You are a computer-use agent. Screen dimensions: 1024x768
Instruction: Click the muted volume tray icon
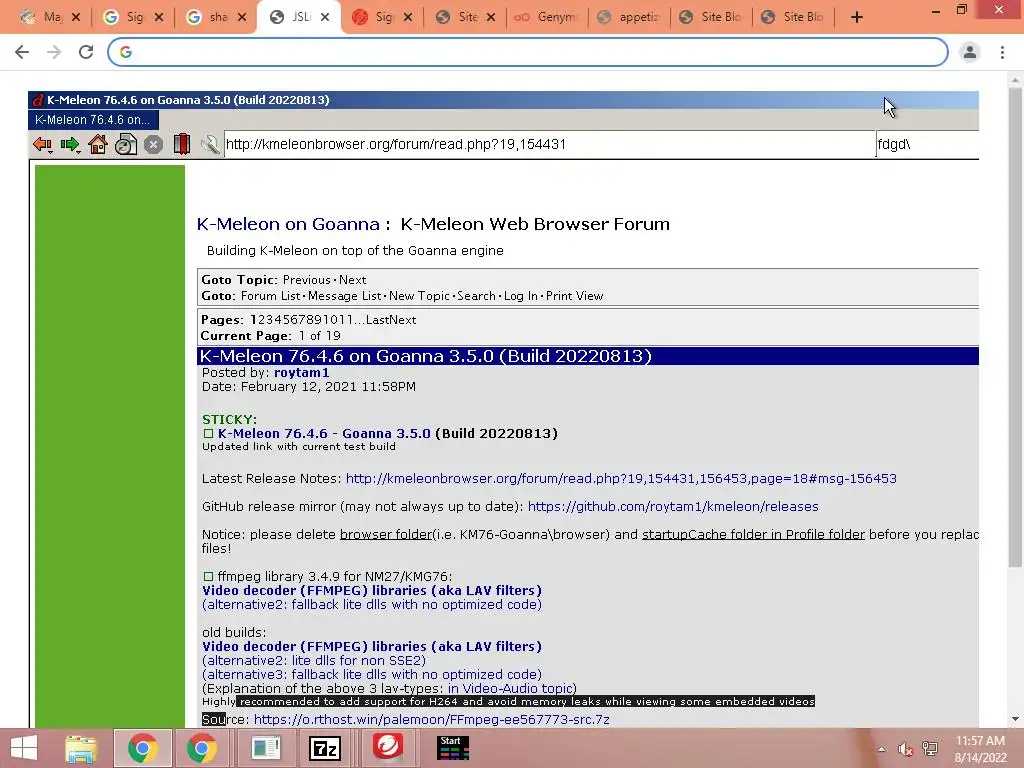[x=905, y=750]
